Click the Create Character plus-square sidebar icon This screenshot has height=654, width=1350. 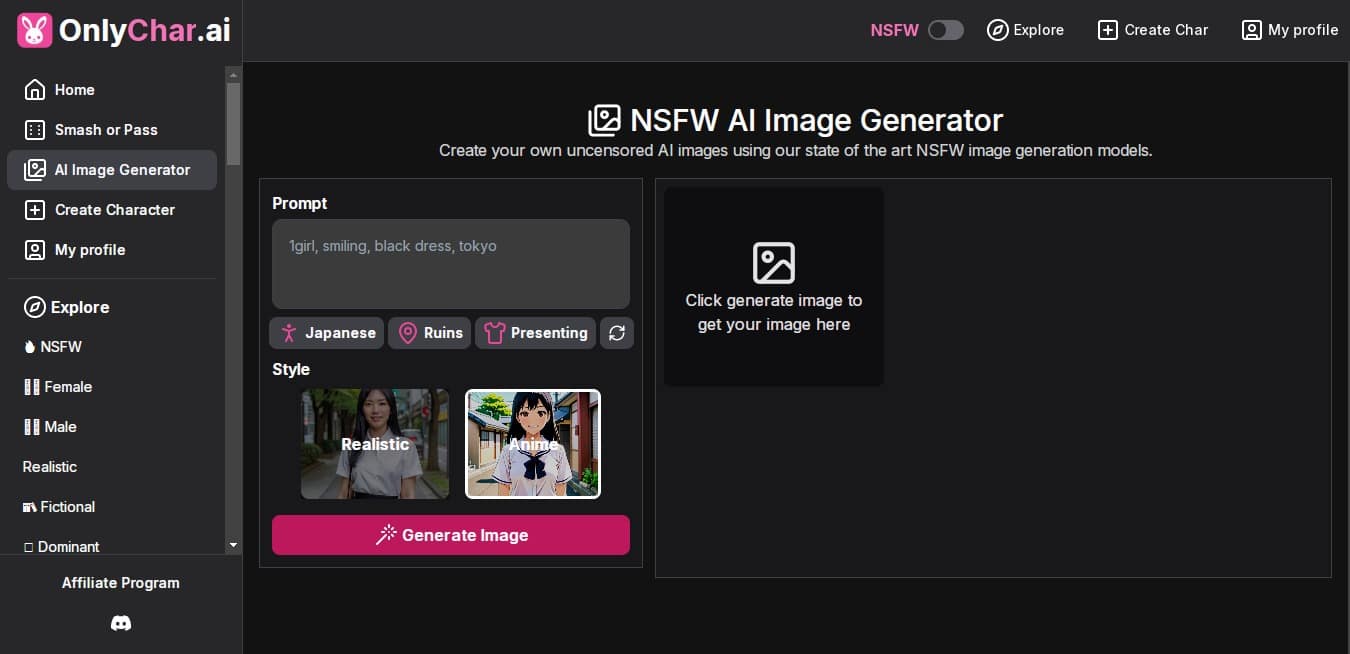[35, 210]
